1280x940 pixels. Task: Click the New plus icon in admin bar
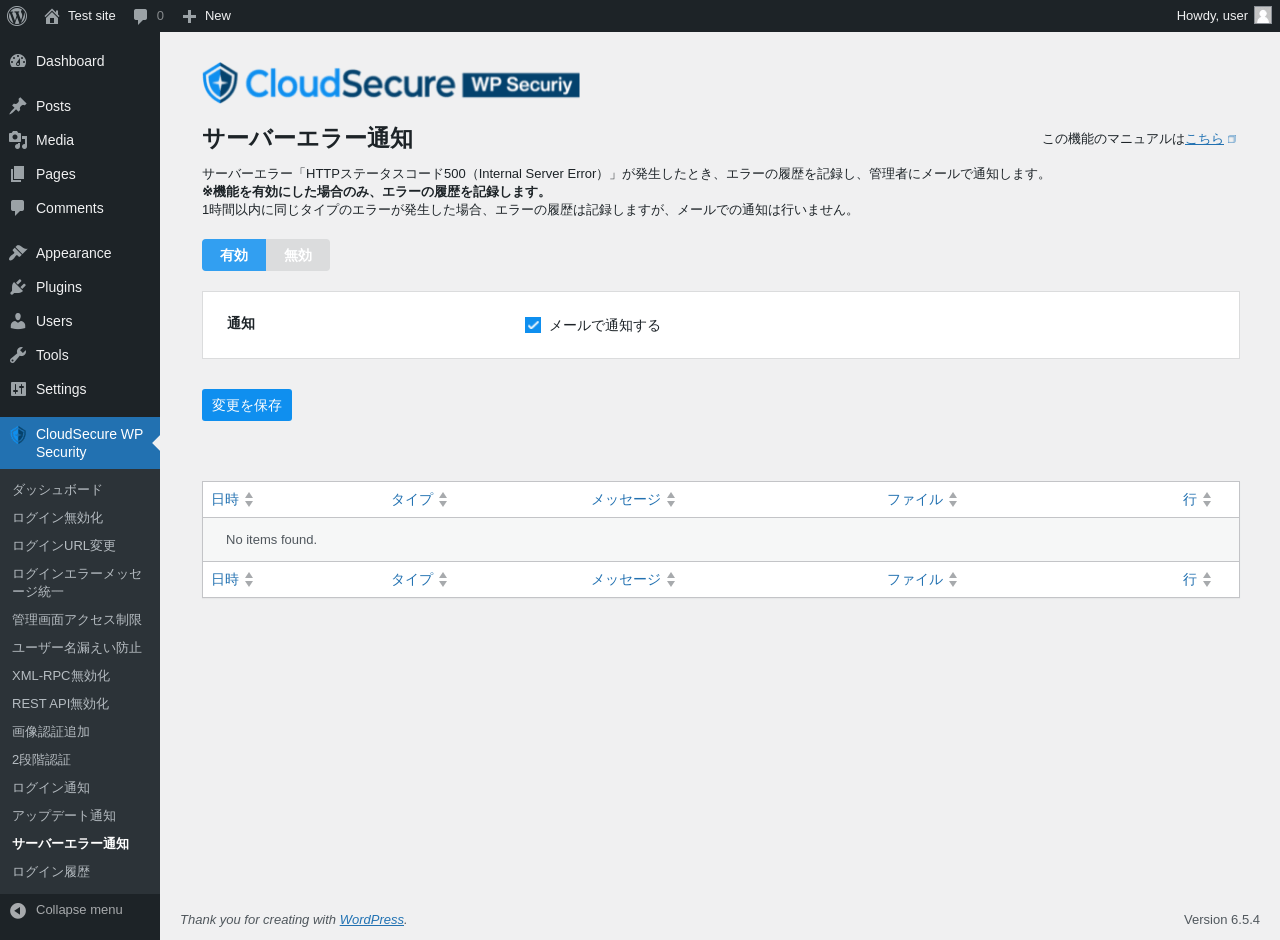tap(189, 16)
